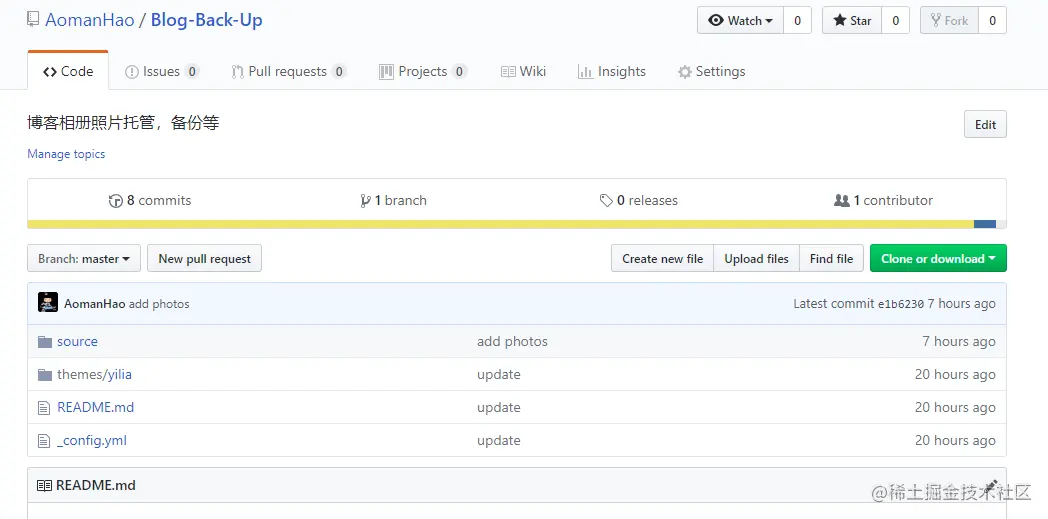Click the themes/yilia folder icon
This screenshot has height=519, width=1048.
click(x=45, y=375)
